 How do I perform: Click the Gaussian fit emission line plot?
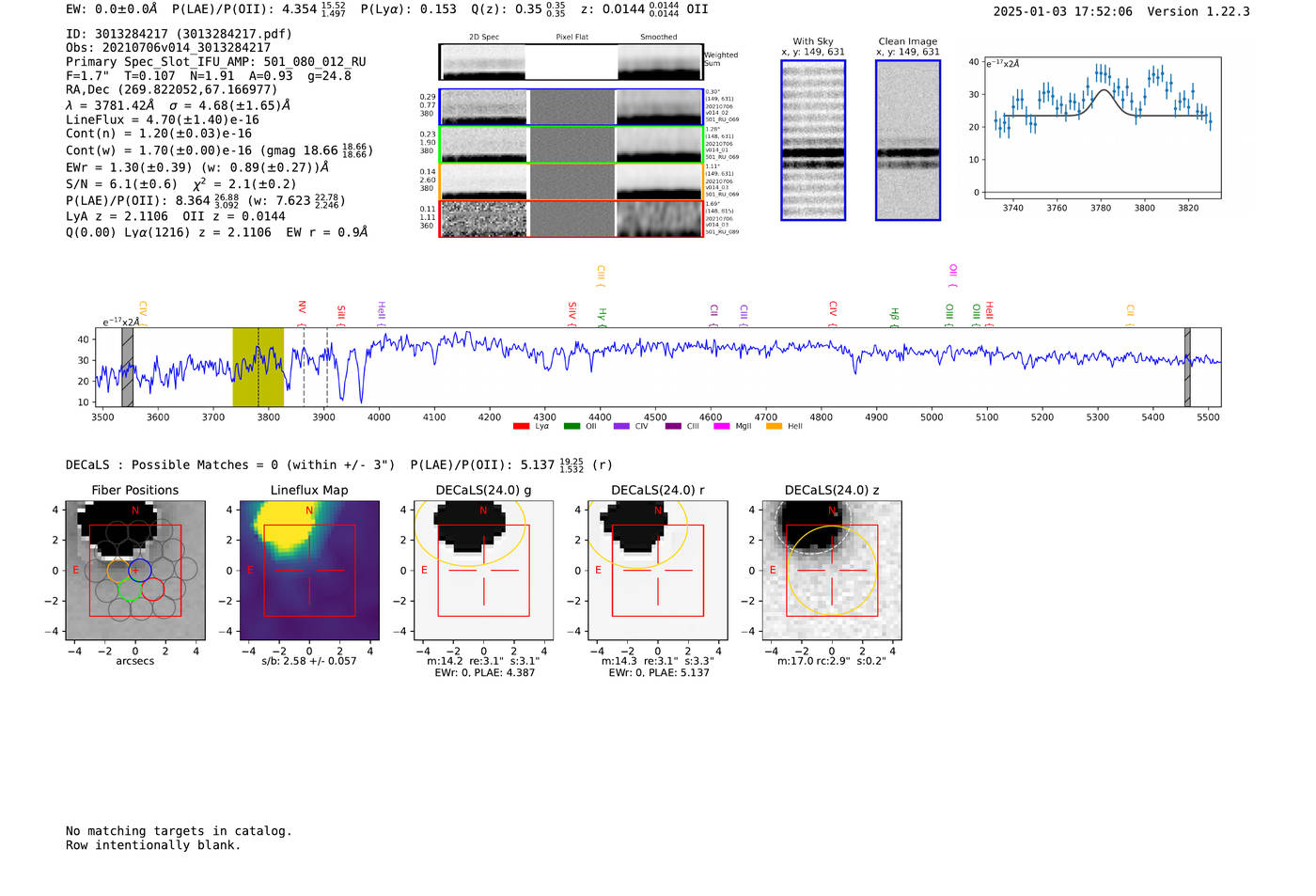click(1102, 128)
